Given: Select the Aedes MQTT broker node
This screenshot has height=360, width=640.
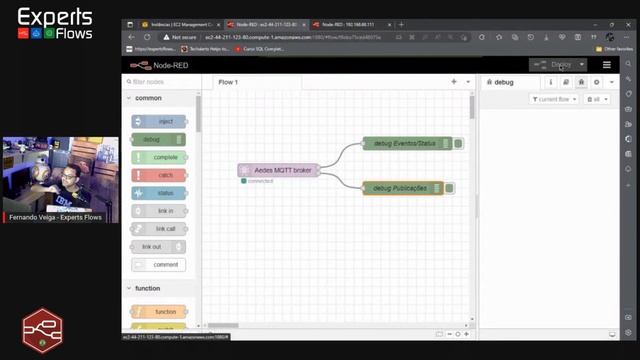Looking at the screenshot, I should (x=278, y=170).
